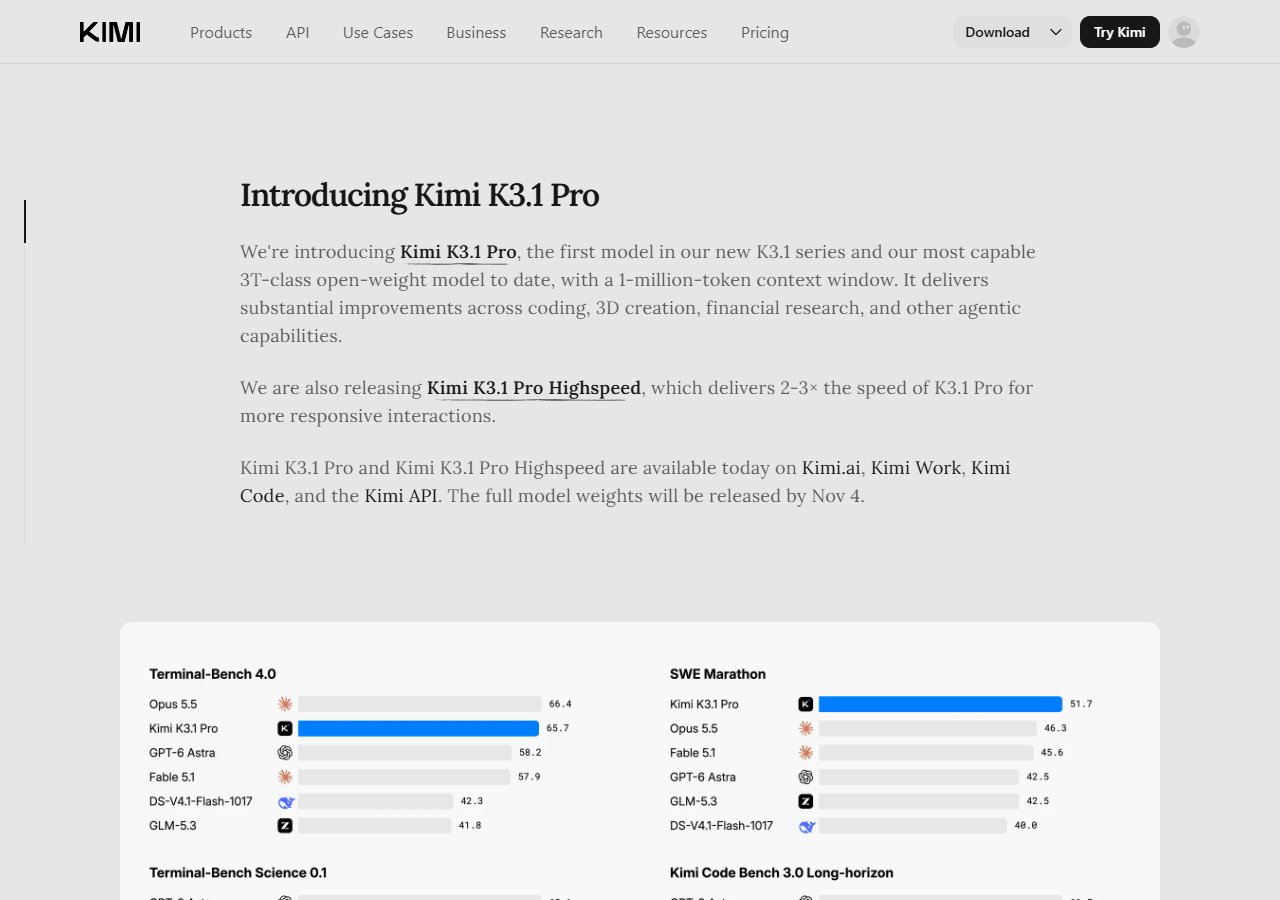This screenshot has height=900, width=1280.
Task: Click DS-V4.1-Flash-1017 whale icon in Terminal-Bench 4.0
Action: (x=286, y=802)
